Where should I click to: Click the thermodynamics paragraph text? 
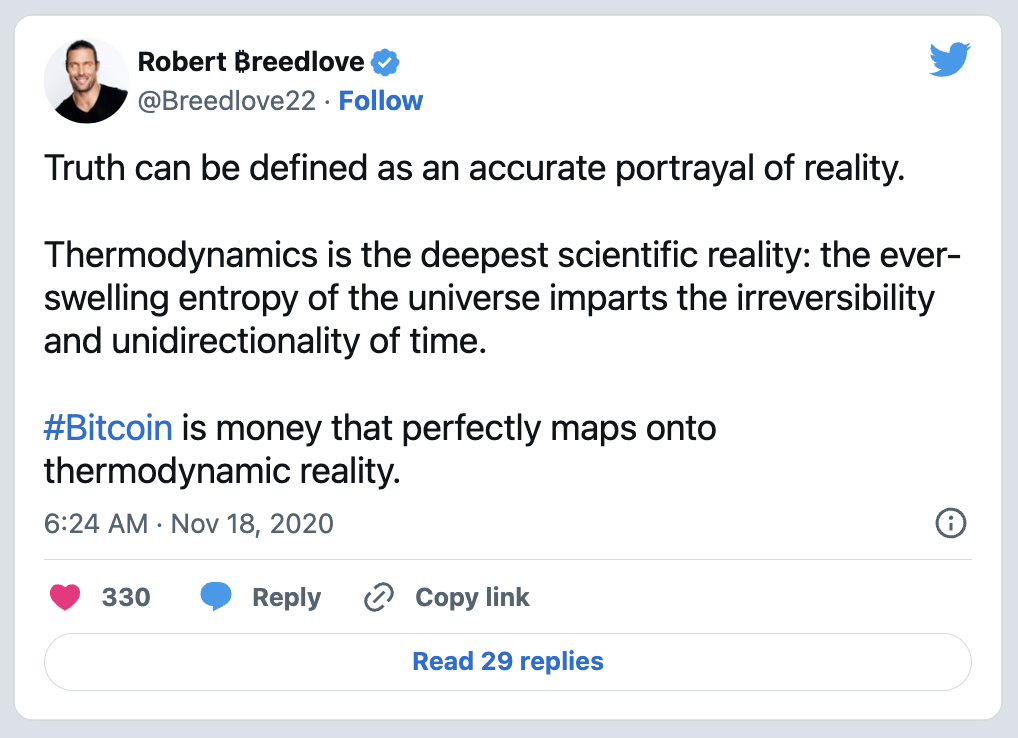tap(502, 298)
